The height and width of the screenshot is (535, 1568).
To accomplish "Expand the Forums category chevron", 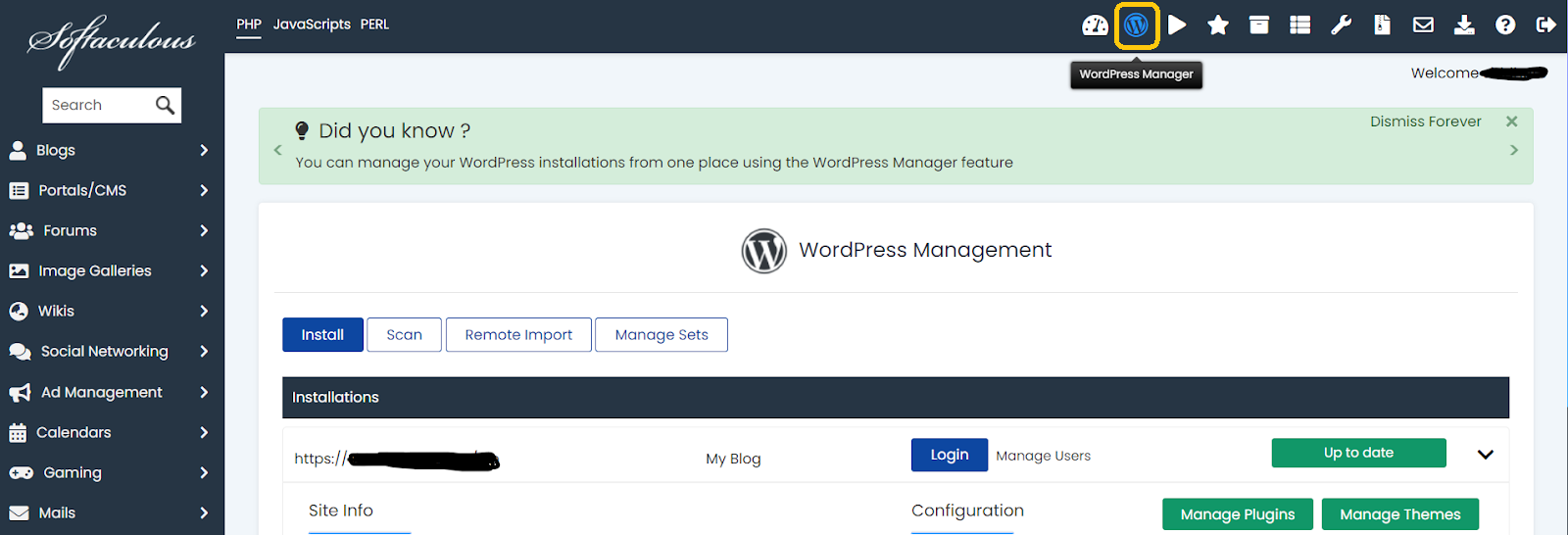I will 204,230.
